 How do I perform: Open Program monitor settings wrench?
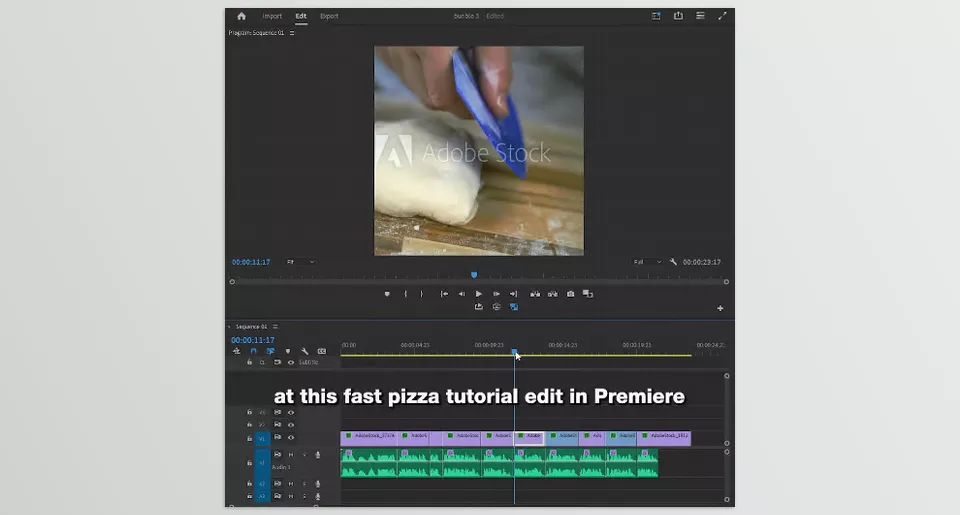(x=673, y=262)
